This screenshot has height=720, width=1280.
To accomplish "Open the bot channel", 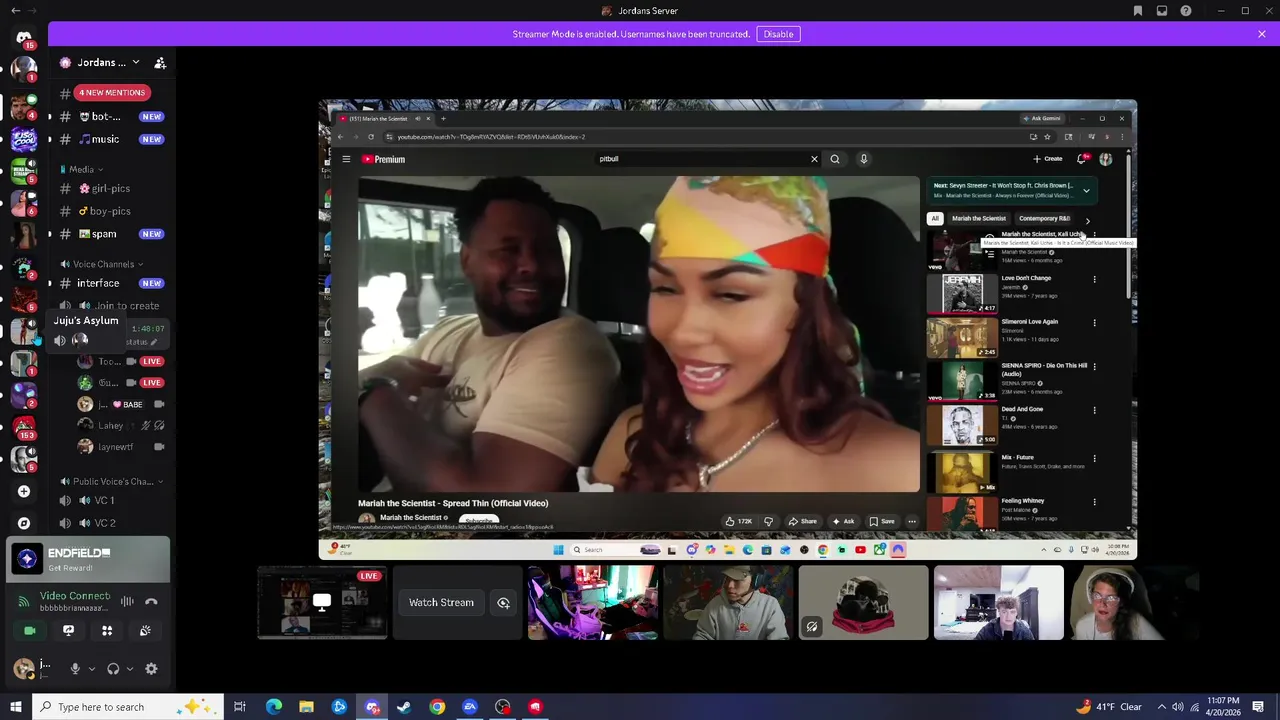I will (x=111, y=116).
